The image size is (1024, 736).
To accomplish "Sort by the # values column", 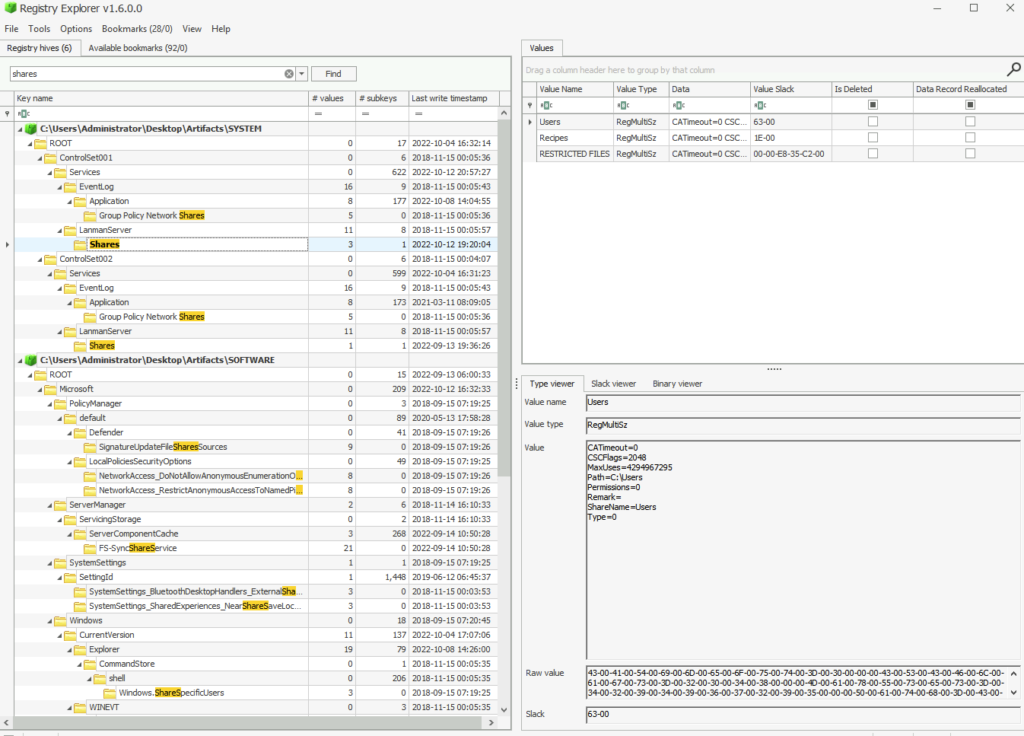I will tap(332, 98).
